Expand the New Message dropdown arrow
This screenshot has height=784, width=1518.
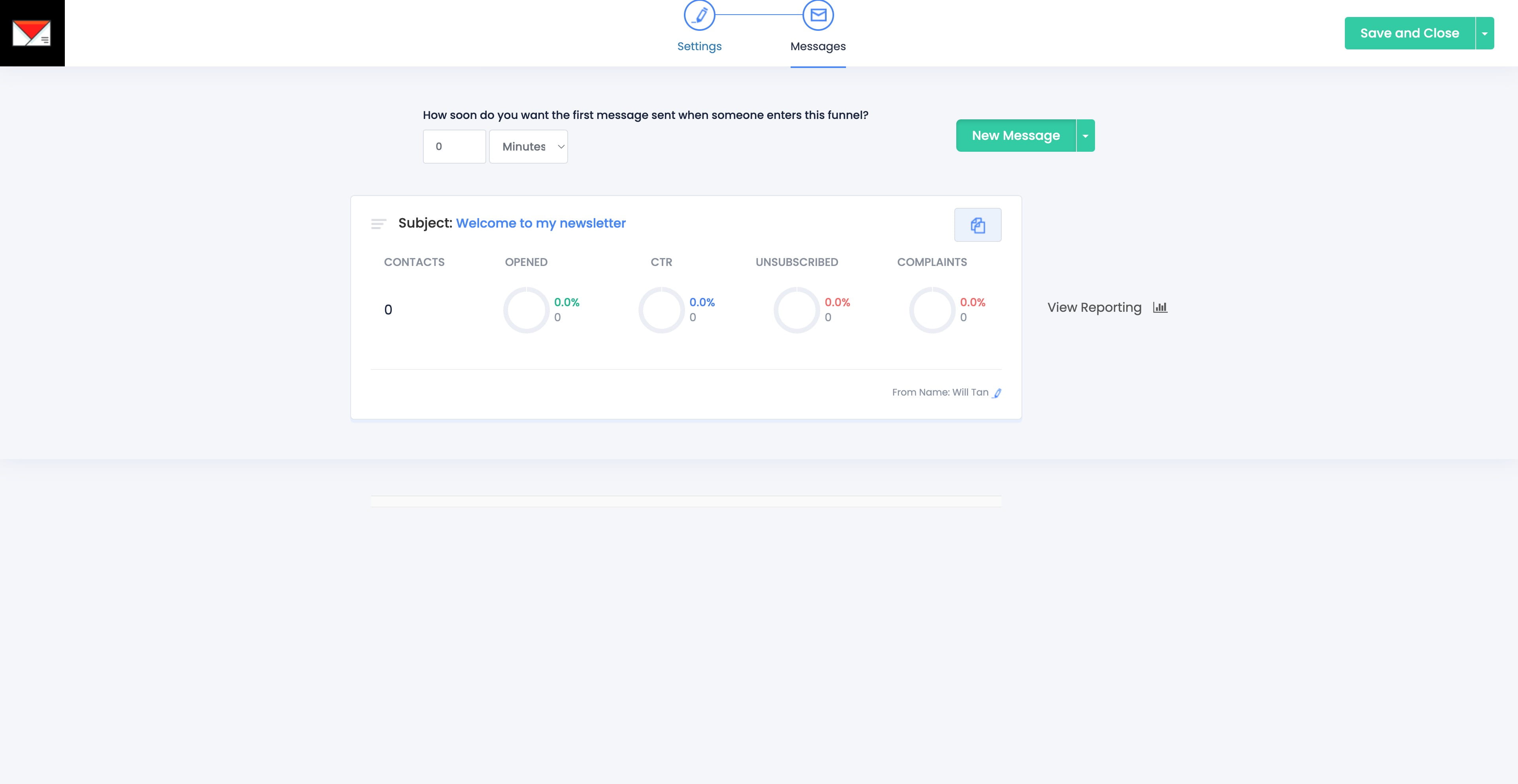[1086, 136]
